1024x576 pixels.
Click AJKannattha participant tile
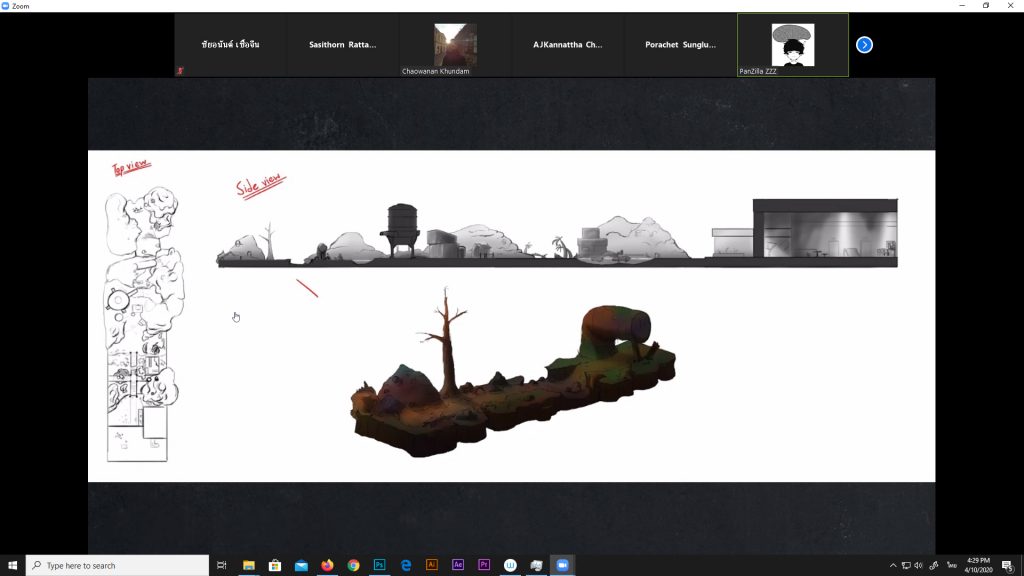(567, 45)
